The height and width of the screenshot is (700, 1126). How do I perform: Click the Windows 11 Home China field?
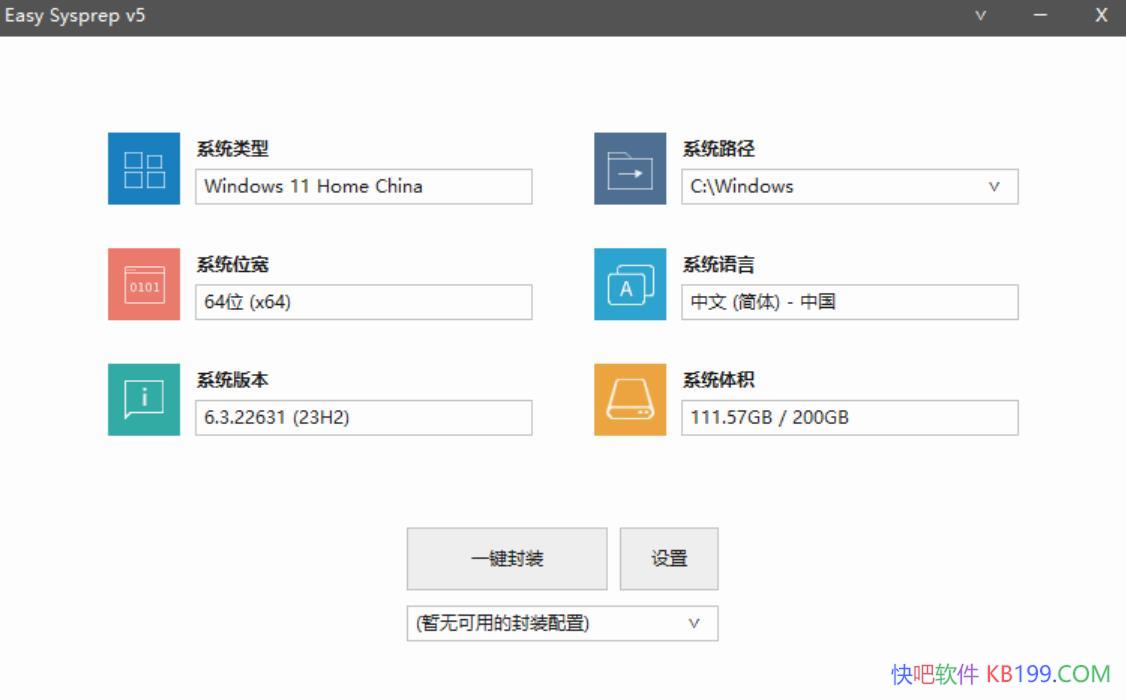pos(363,187)
